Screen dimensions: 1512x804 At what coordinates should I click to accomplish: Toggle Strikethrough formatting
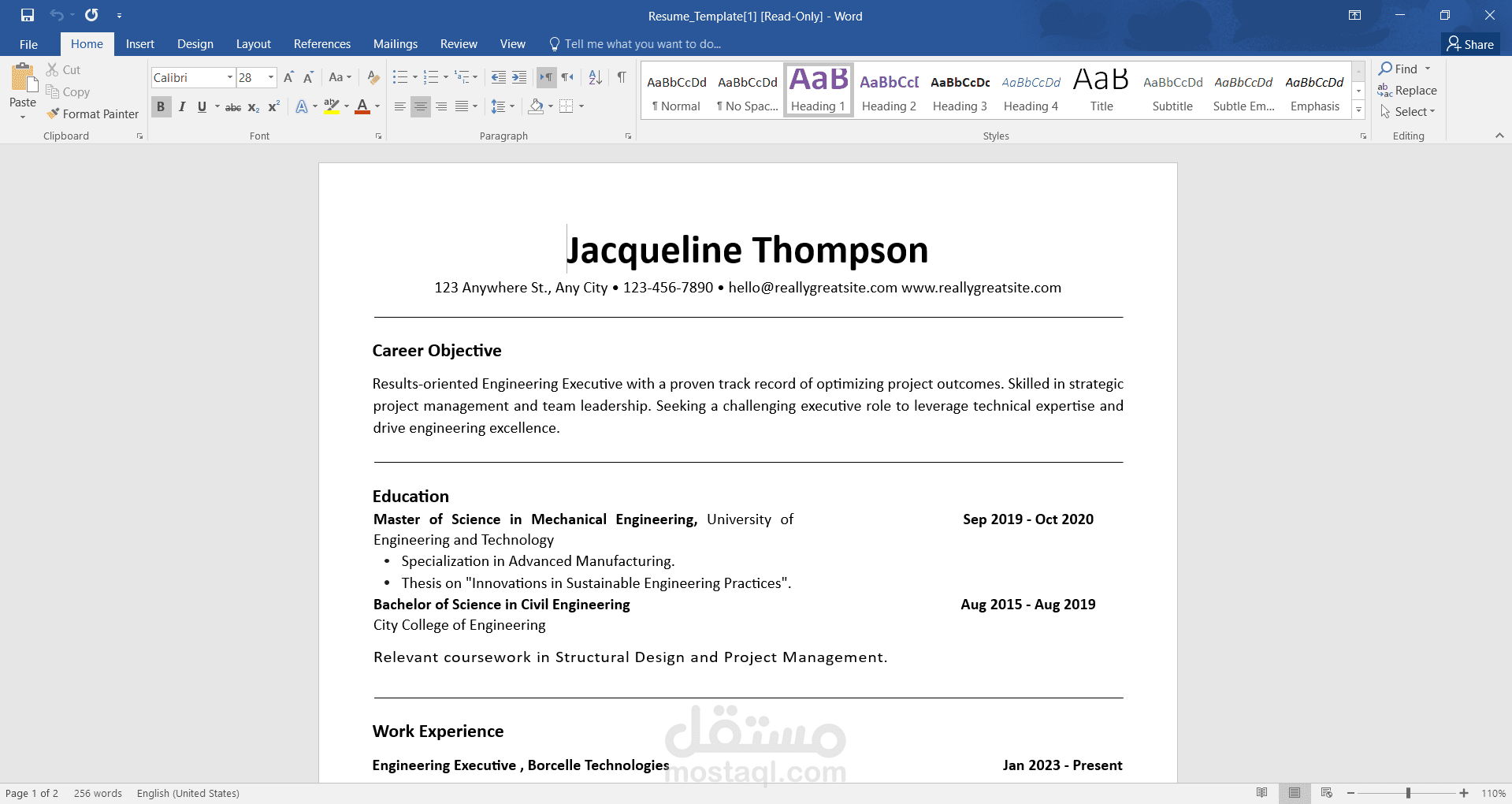(x=233, y=106)
